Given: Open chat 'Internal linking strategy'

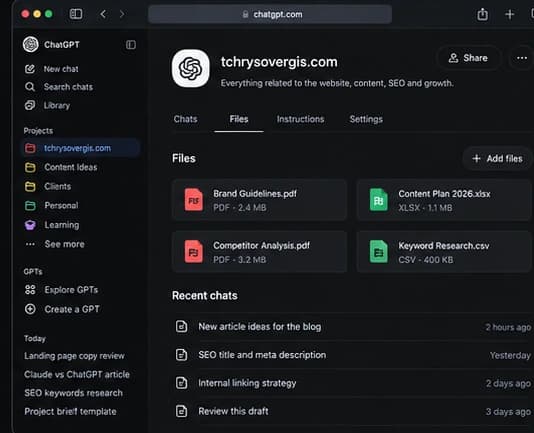Looking at the screenshot, I should tap(247, 383).
